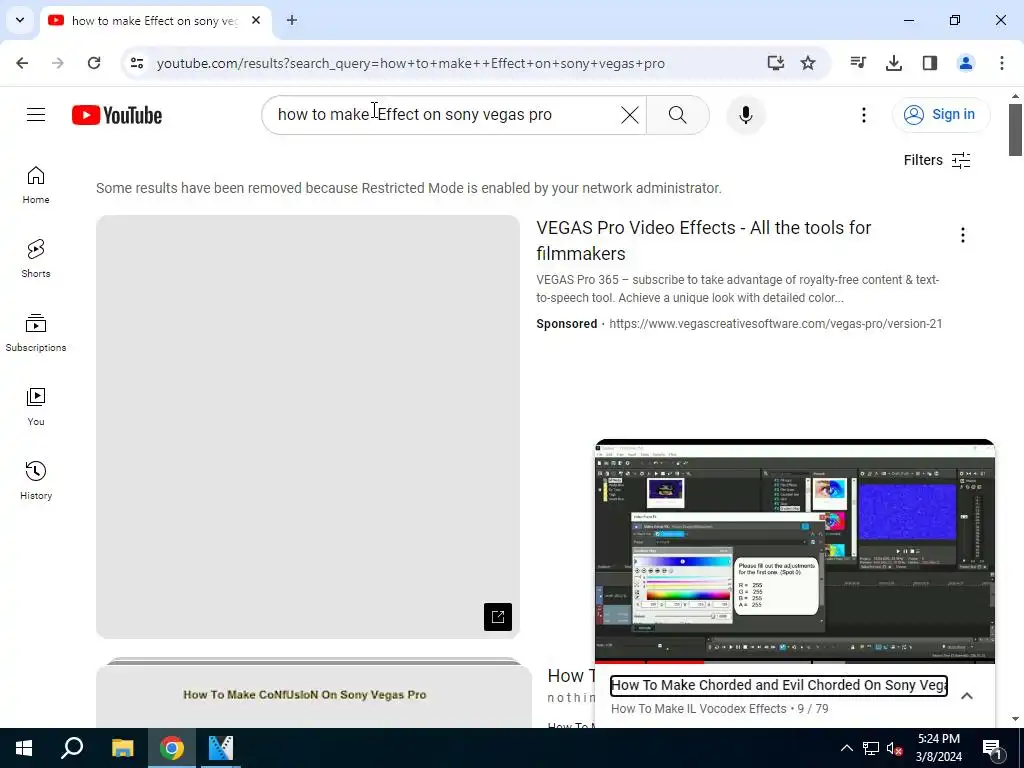
Task: Open Chrome downloads
Action: [x=894, y=63]
